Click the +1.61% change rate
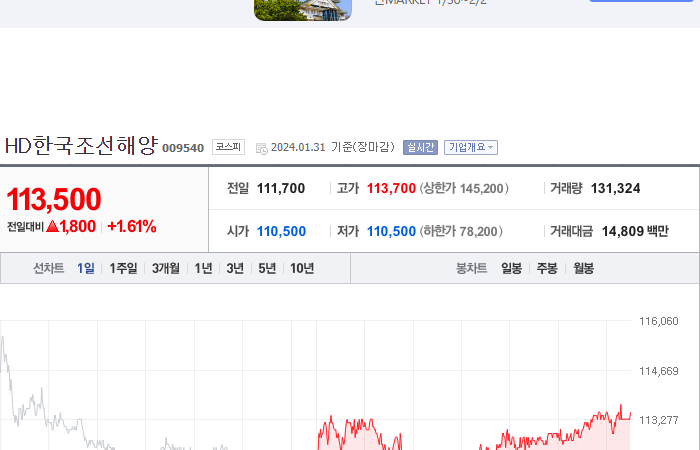The height and width of the screenshot is (450, 700). pos(132,226)
